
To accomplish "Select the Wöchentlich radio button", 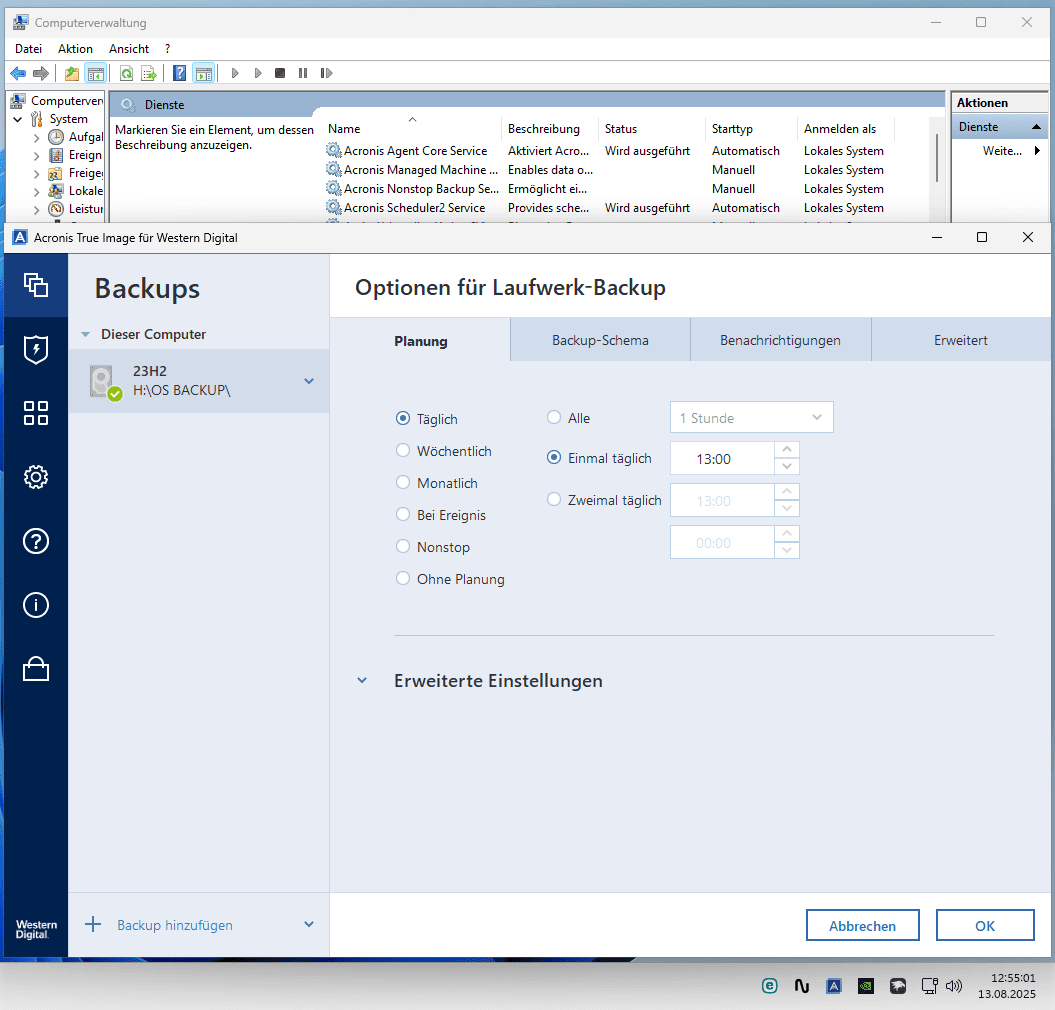I will [x=402, y=450].
